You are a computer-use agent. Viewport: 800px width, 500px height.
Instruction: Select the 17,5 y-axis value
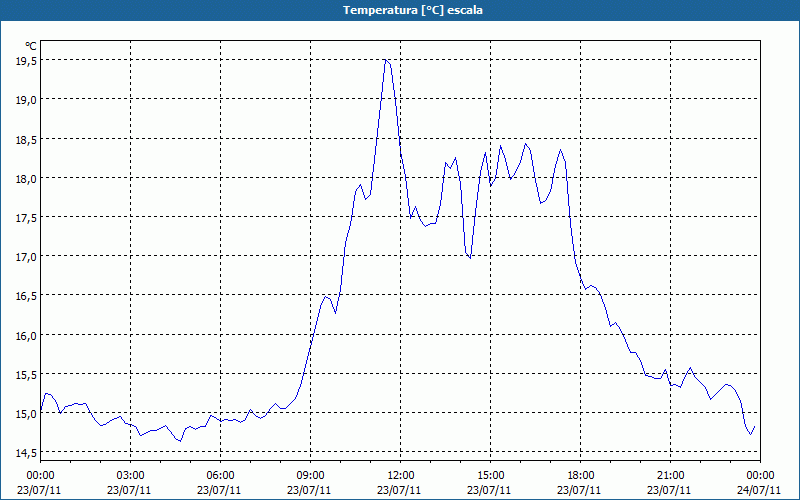point(27,218)
